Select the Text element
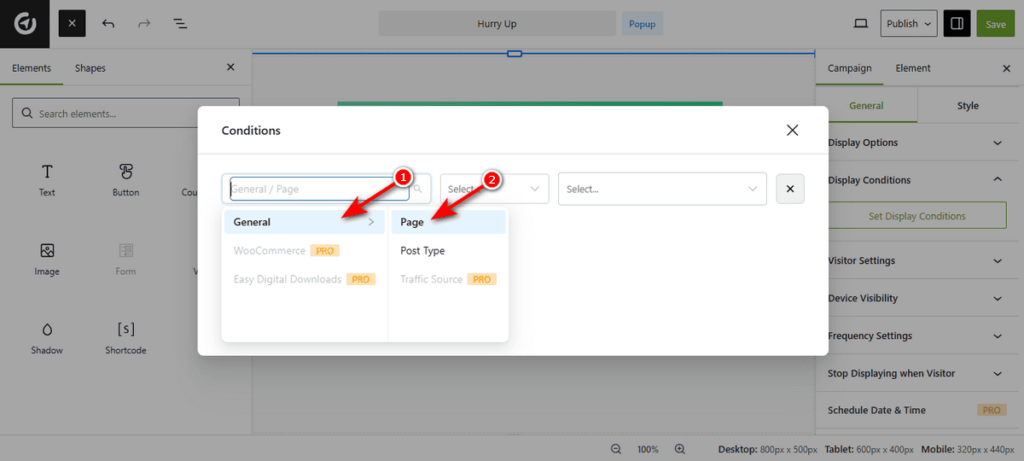The image size is (1024, 461). [47, 180]
